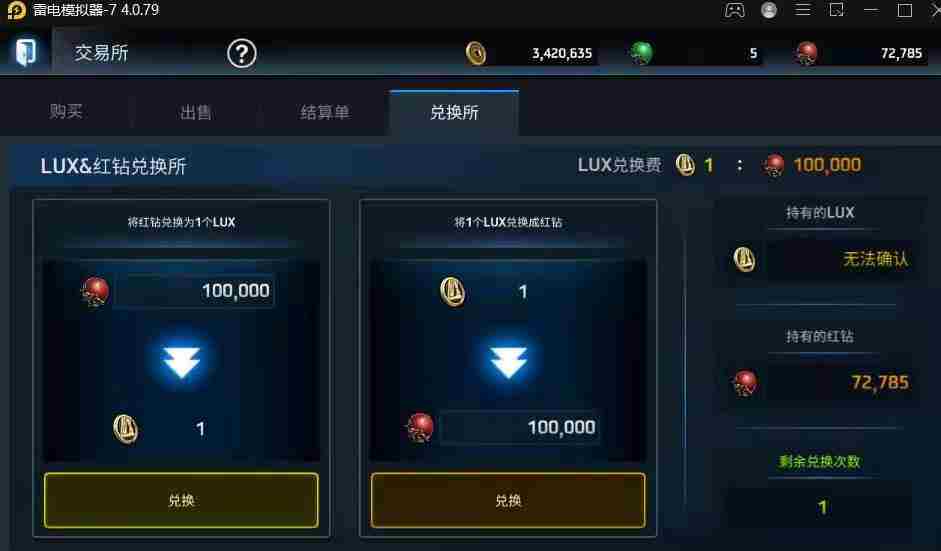
Task: Click the user avatar icon in title bar
Action: point(769,10)
